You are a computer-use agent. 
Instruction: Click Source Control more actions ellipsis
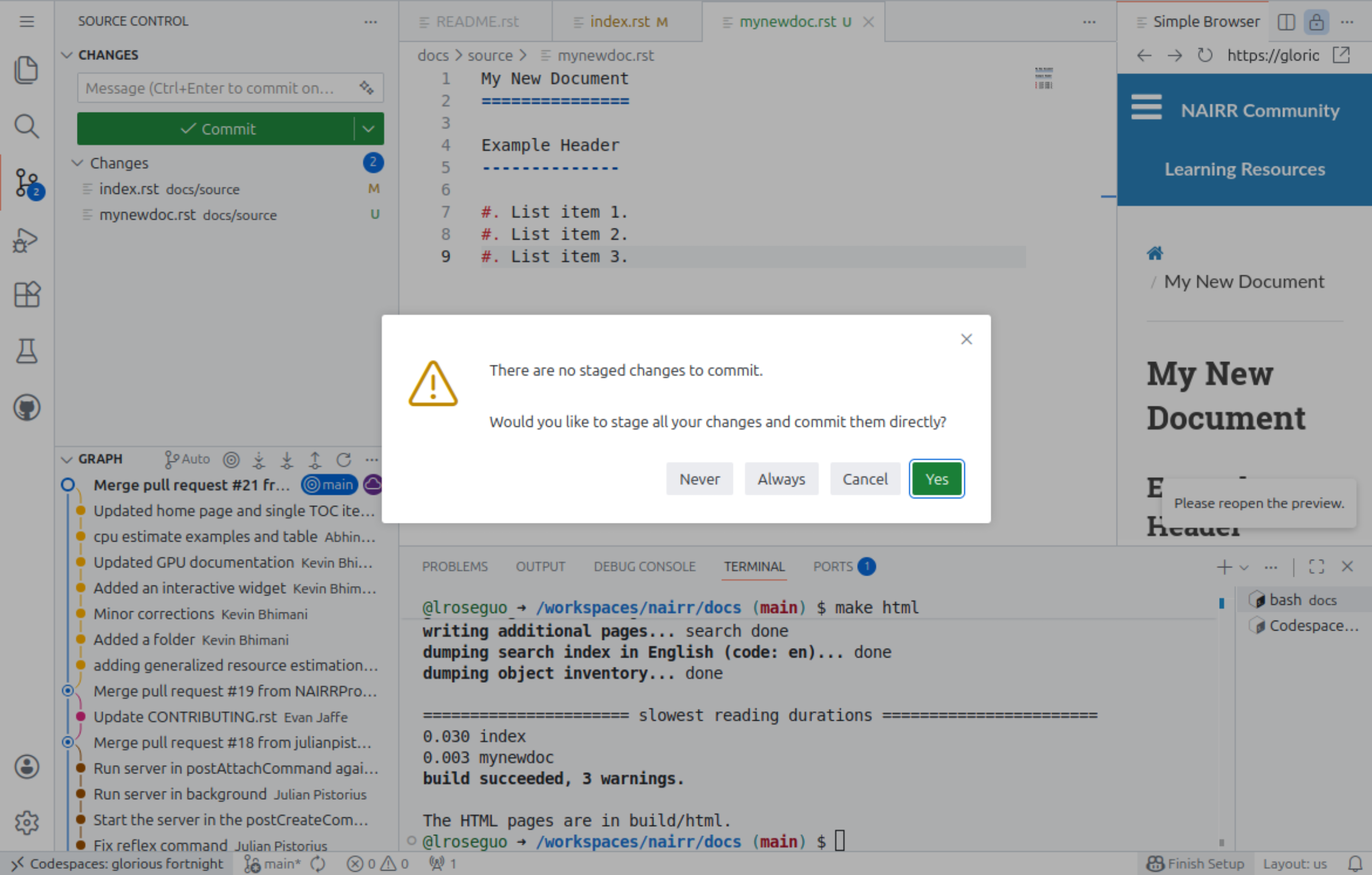[370, 21]
